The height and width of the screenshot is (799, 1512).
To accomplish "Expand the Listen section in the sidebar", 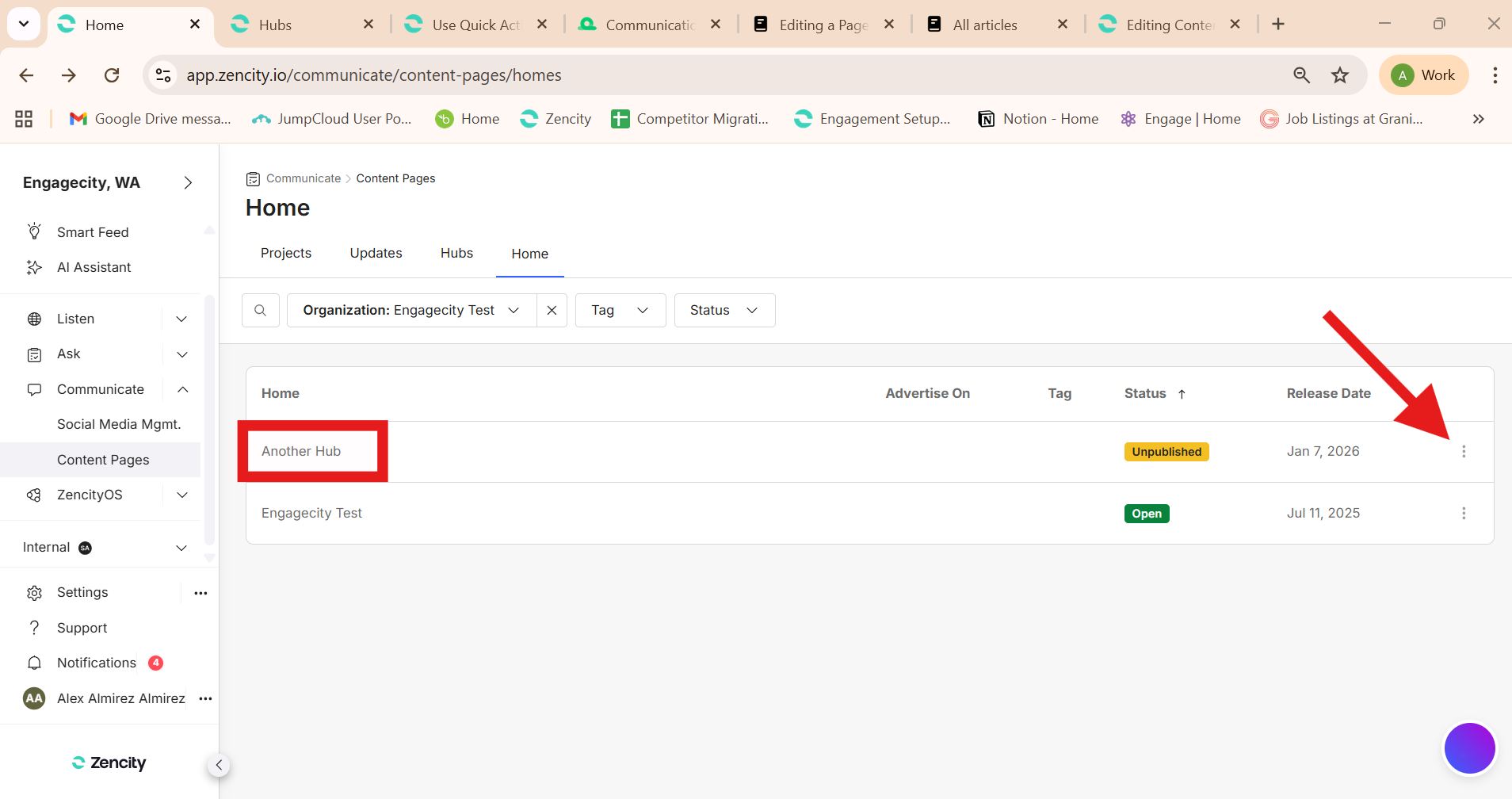I will tap(181, 319).
